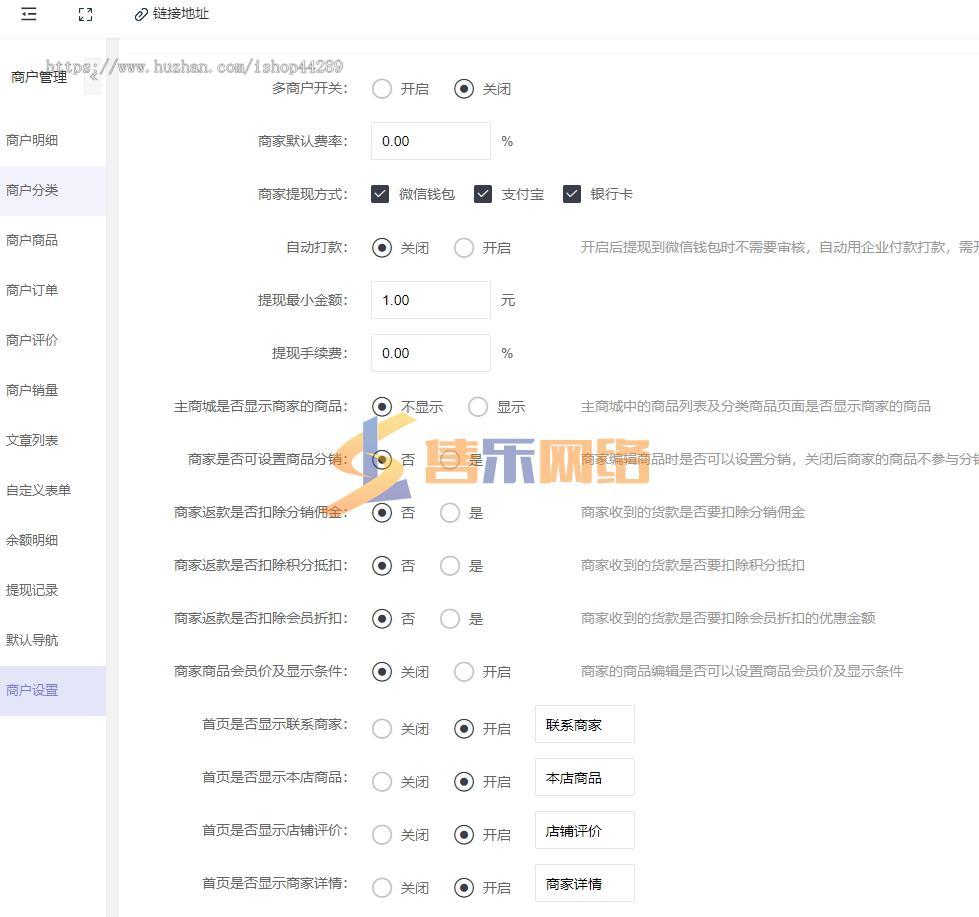Set 首页是否显示商家详情 to 开启
This screenshot has width=979, height=917.
464,888
